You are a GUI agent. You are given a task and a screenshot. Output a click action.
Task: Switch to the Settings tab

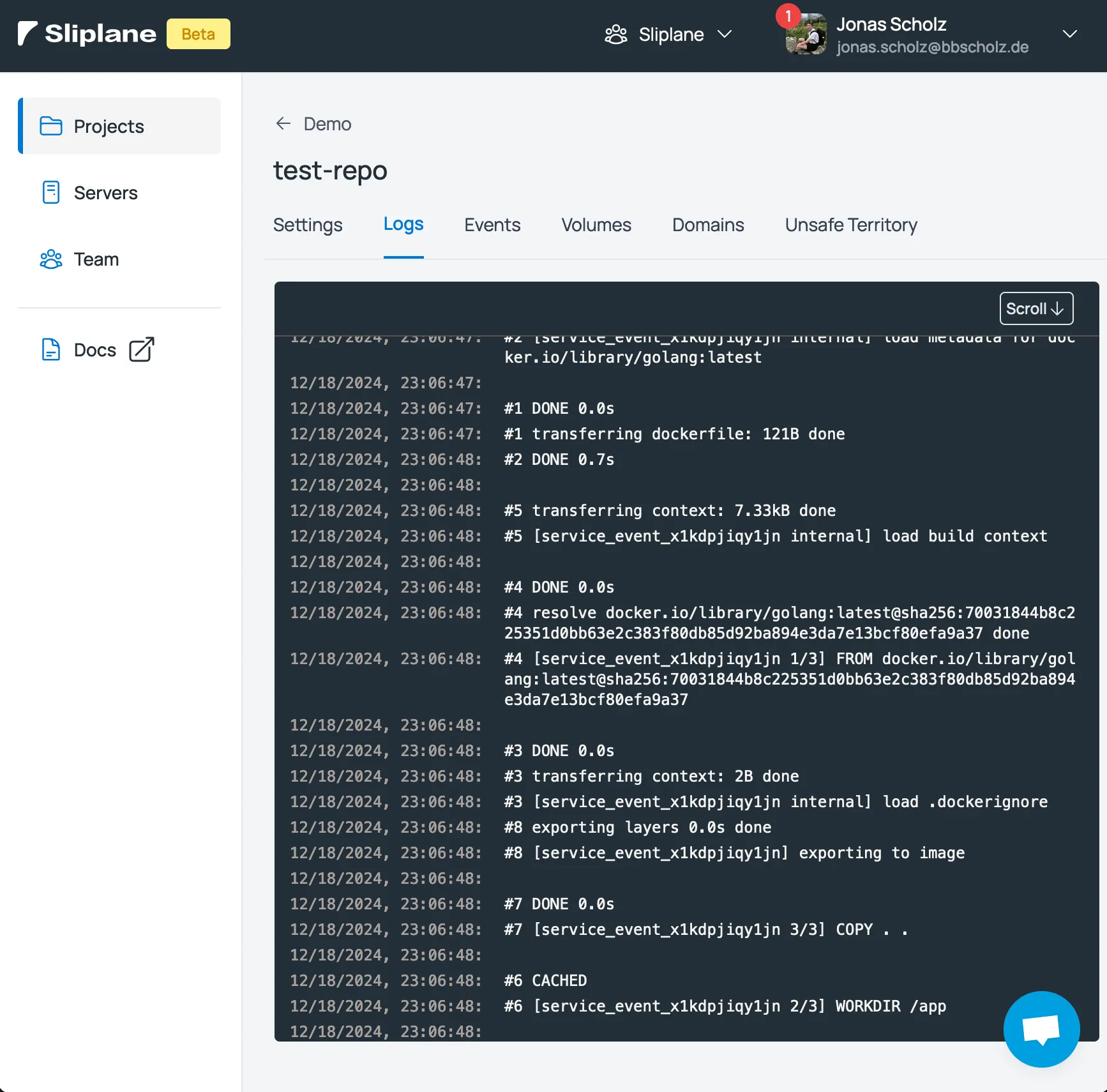pyautogui.click(x=308, y=225)
